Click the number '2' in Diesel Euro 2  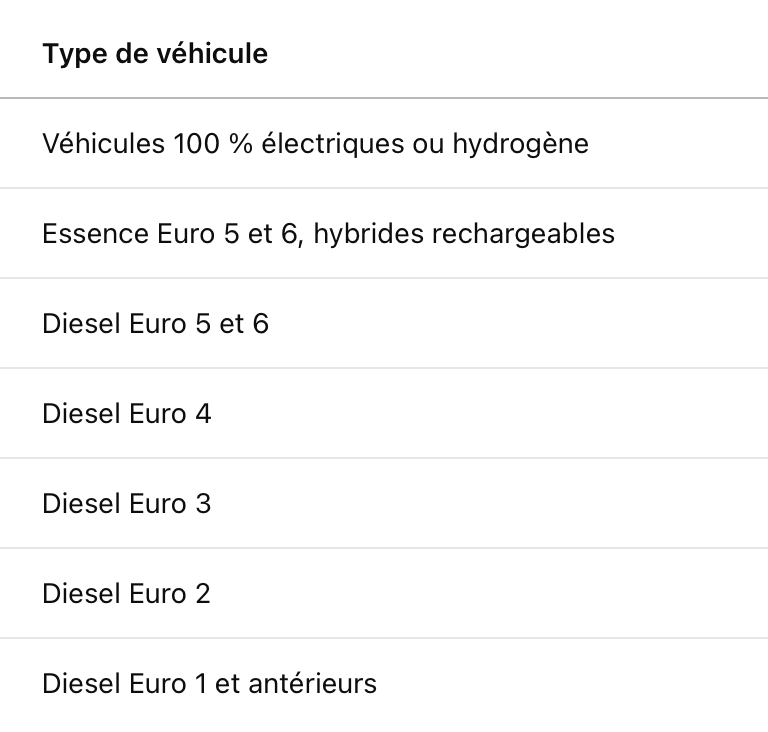tap(203, 594)
